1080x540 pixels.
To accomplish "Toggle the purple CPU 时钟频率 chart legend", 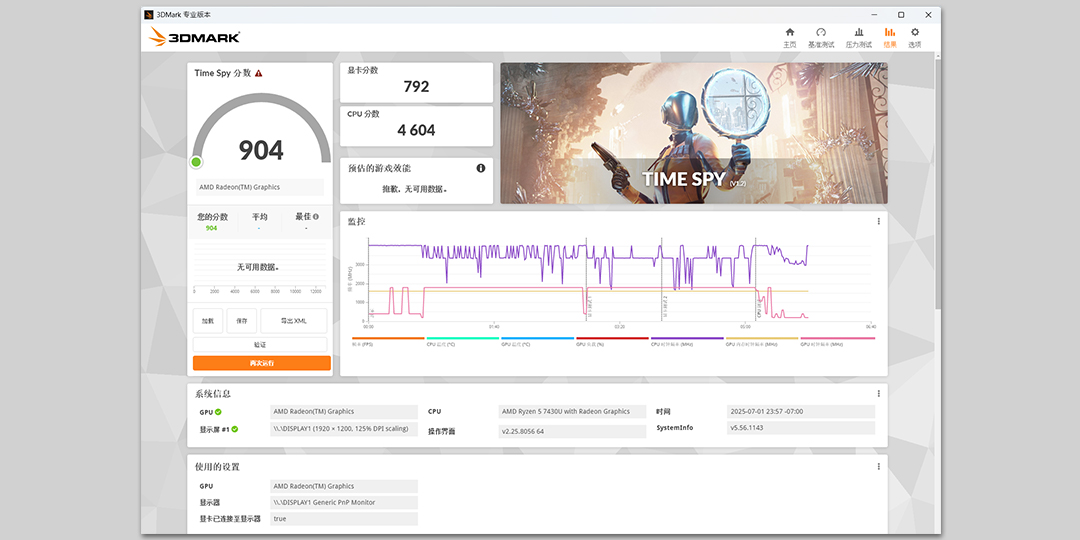I will [x=687, y=342].
